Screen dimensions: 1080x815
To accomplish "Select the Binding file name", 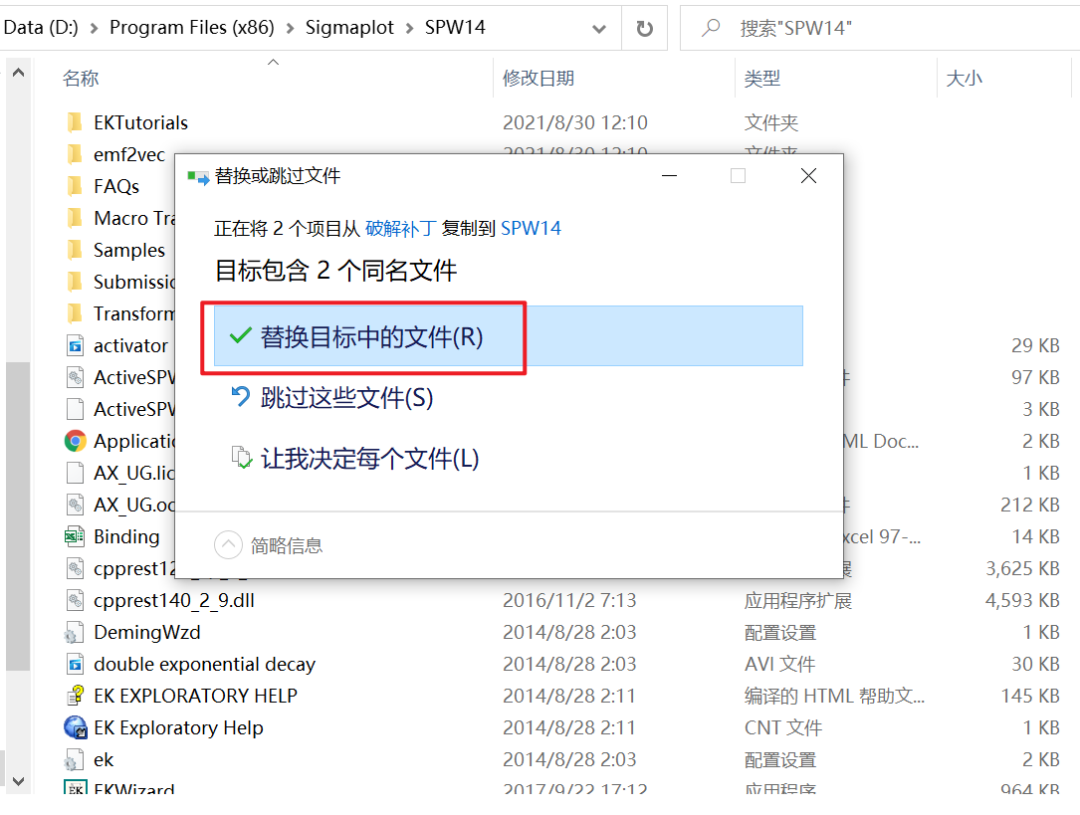I will click(126, 537).
